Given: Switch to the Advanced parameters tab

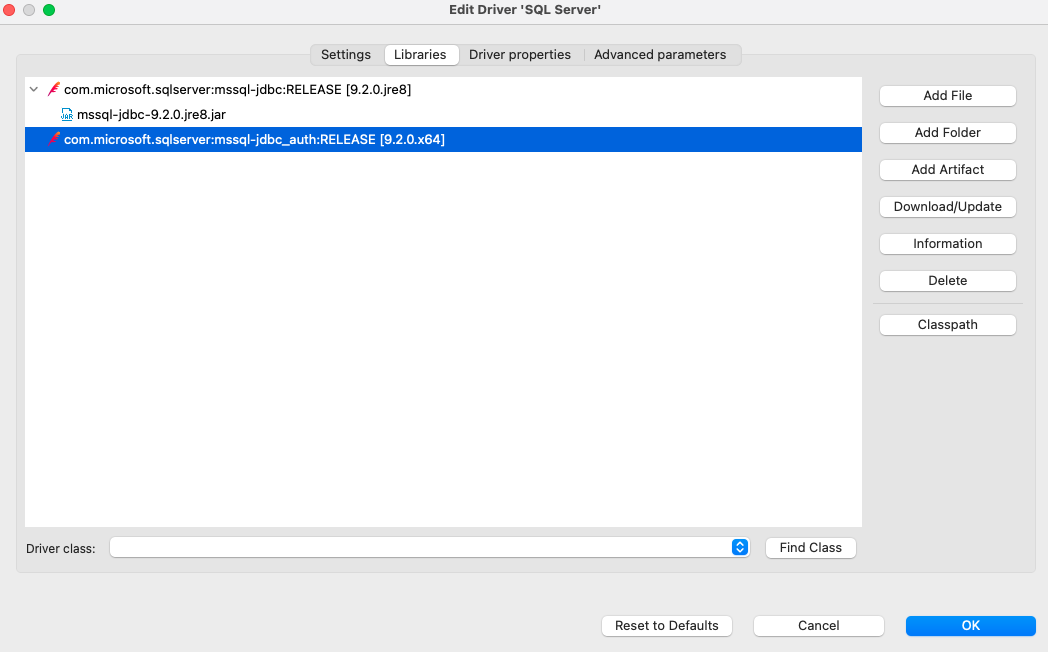Looking at the screenshot, I should click(x=661, y=55).
